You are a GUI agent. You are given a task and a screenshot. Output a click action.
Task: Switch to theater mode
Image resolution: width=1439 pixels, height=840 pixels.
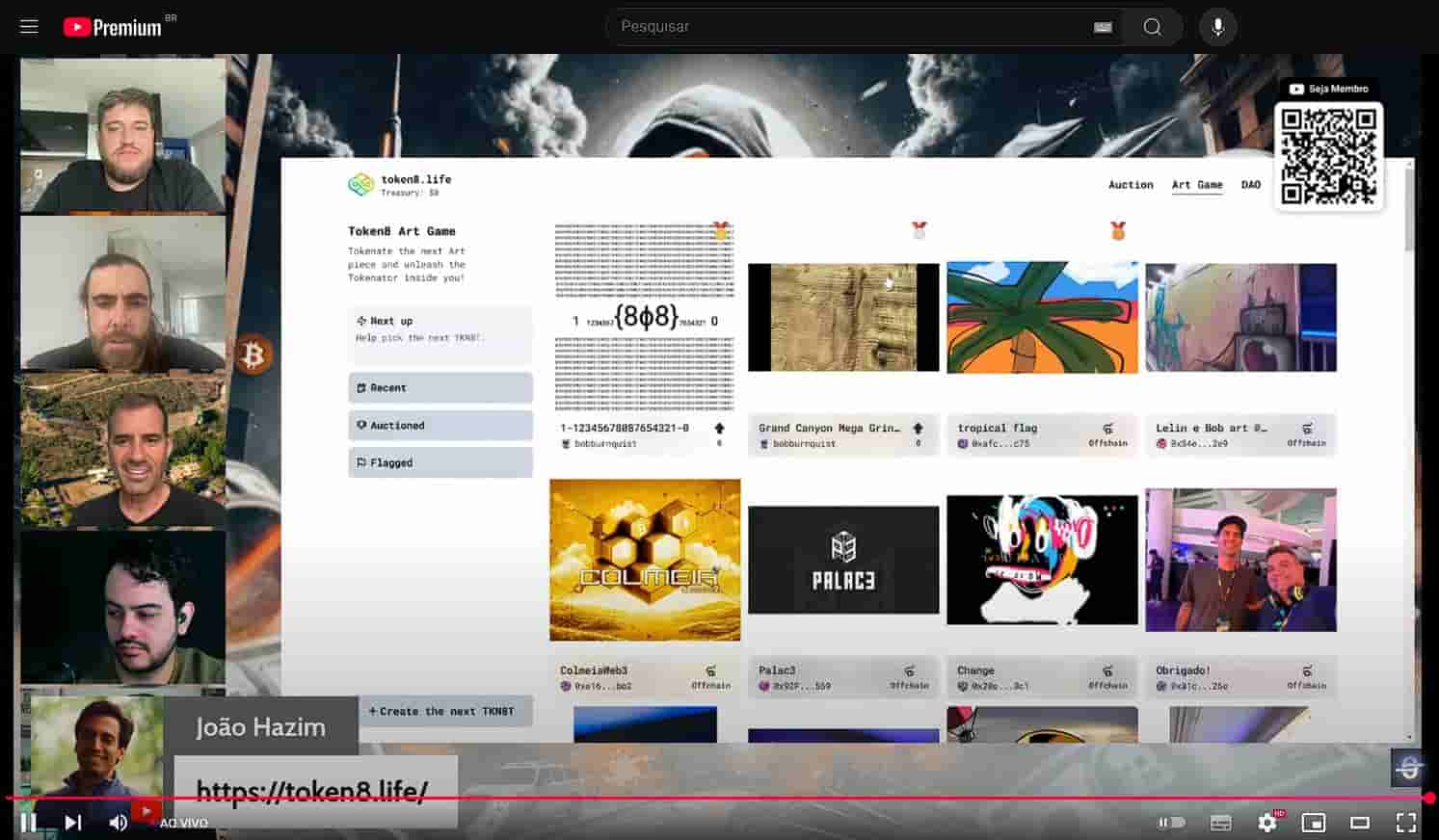(1360, 823)
